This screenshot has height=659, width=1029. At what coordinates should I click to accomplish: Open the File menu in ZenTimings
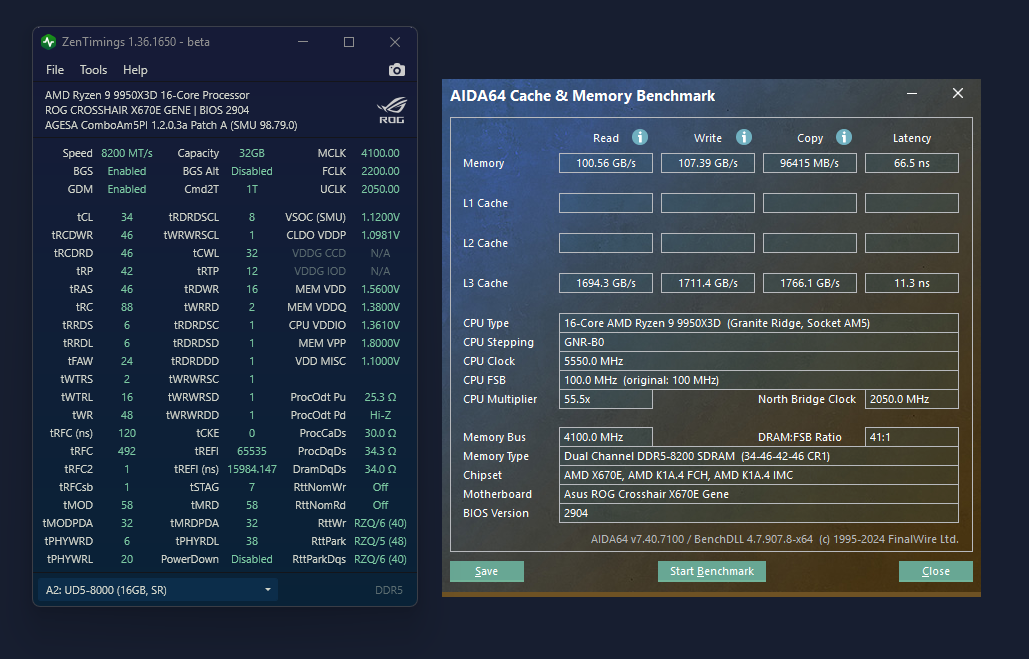55,70
